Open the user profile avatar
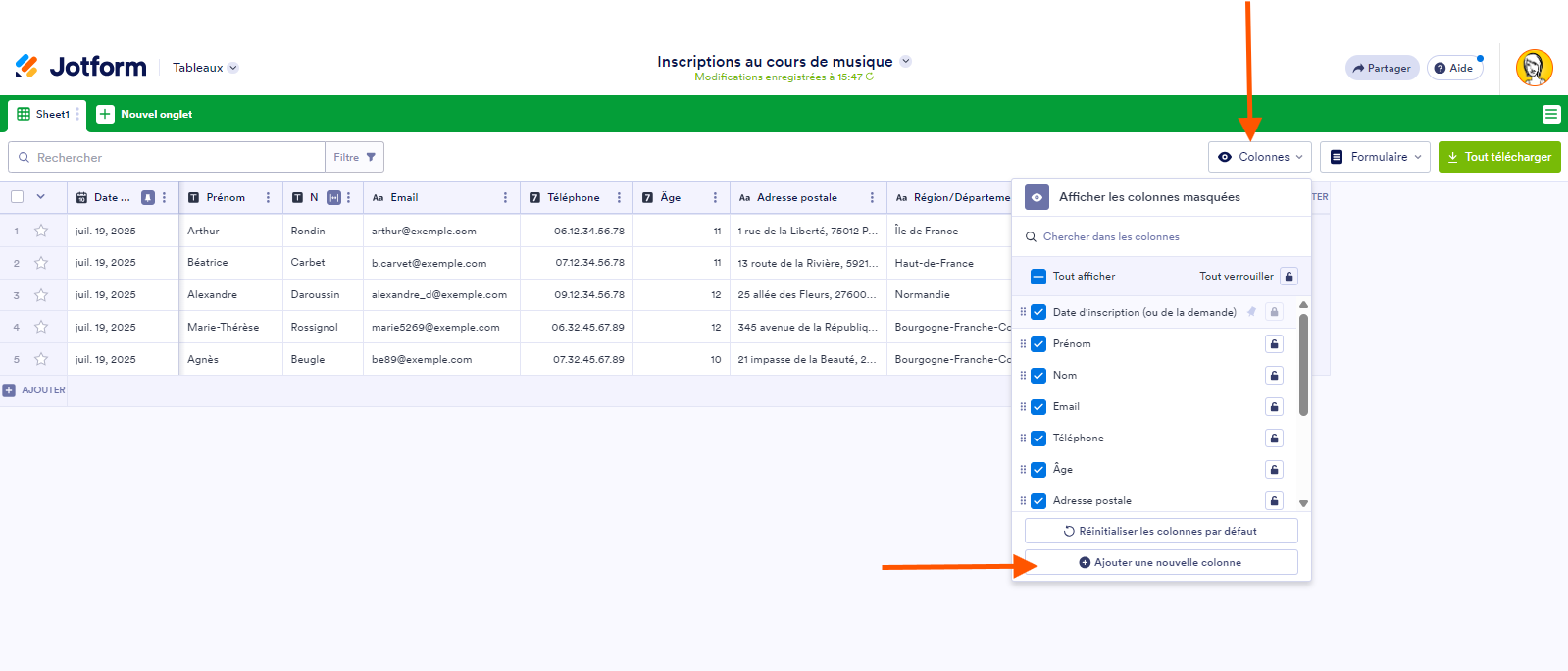Screen dimensions: 1568x671 [1534, 69]
